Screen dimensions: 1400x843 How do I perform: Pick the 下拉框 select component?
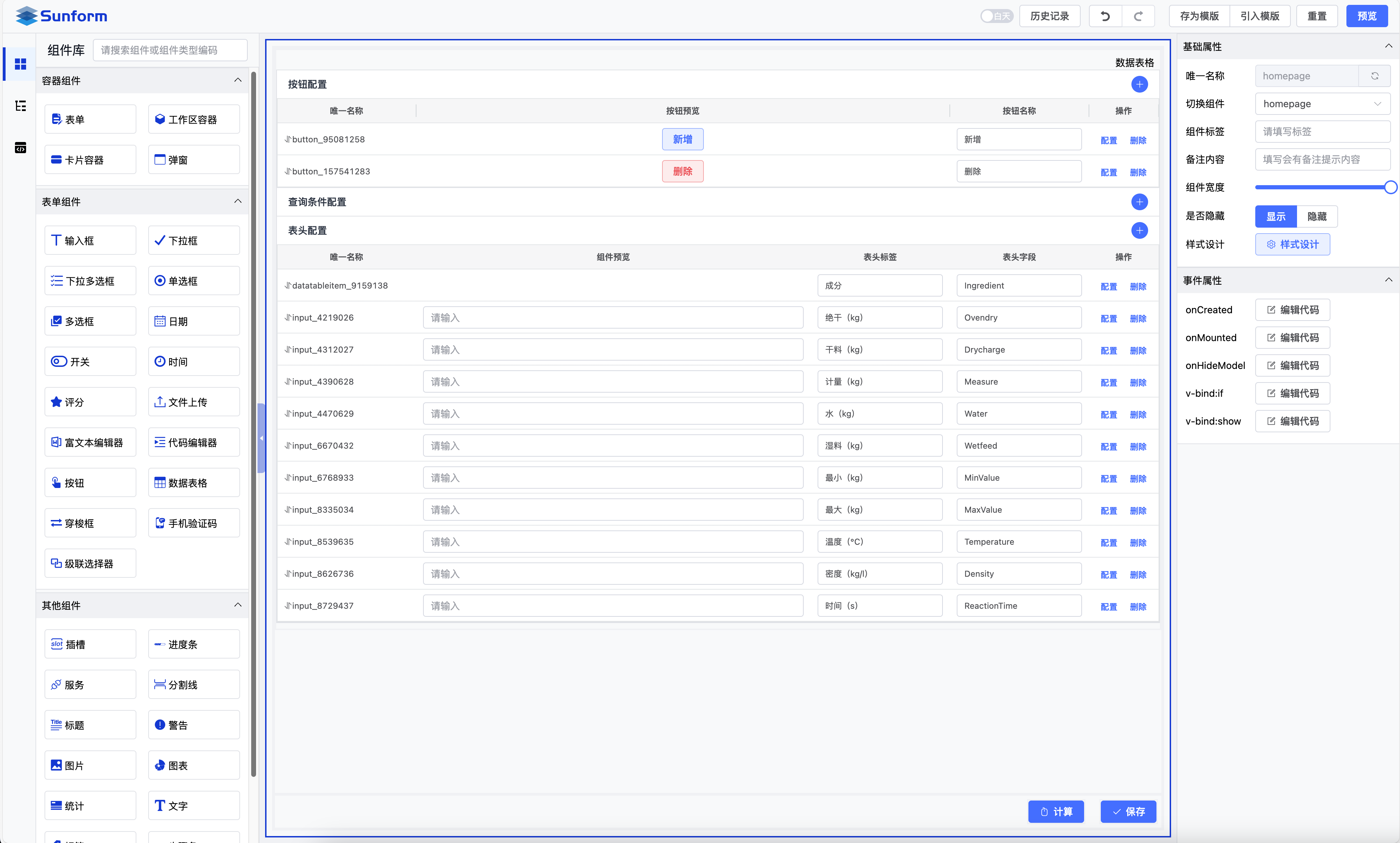click(193, 240)
